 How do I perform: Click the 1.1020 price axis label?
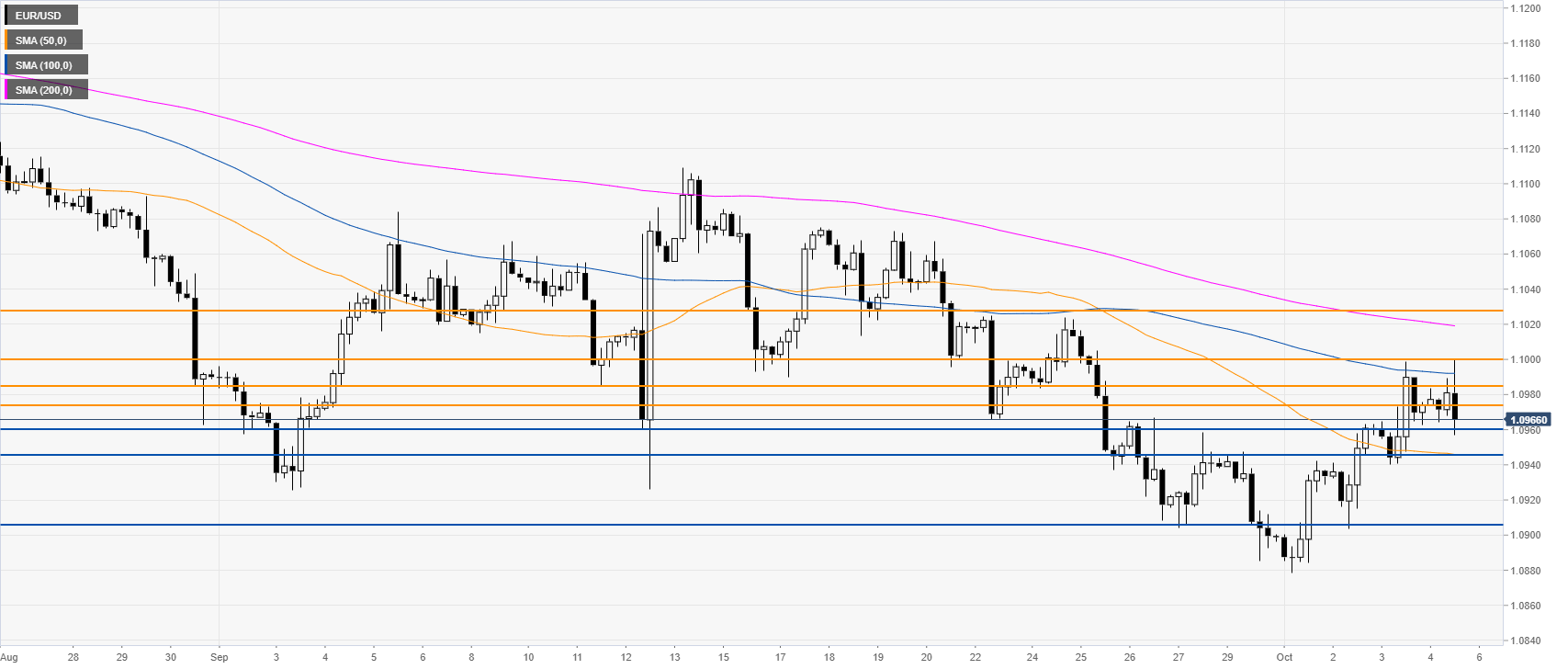1526,324
